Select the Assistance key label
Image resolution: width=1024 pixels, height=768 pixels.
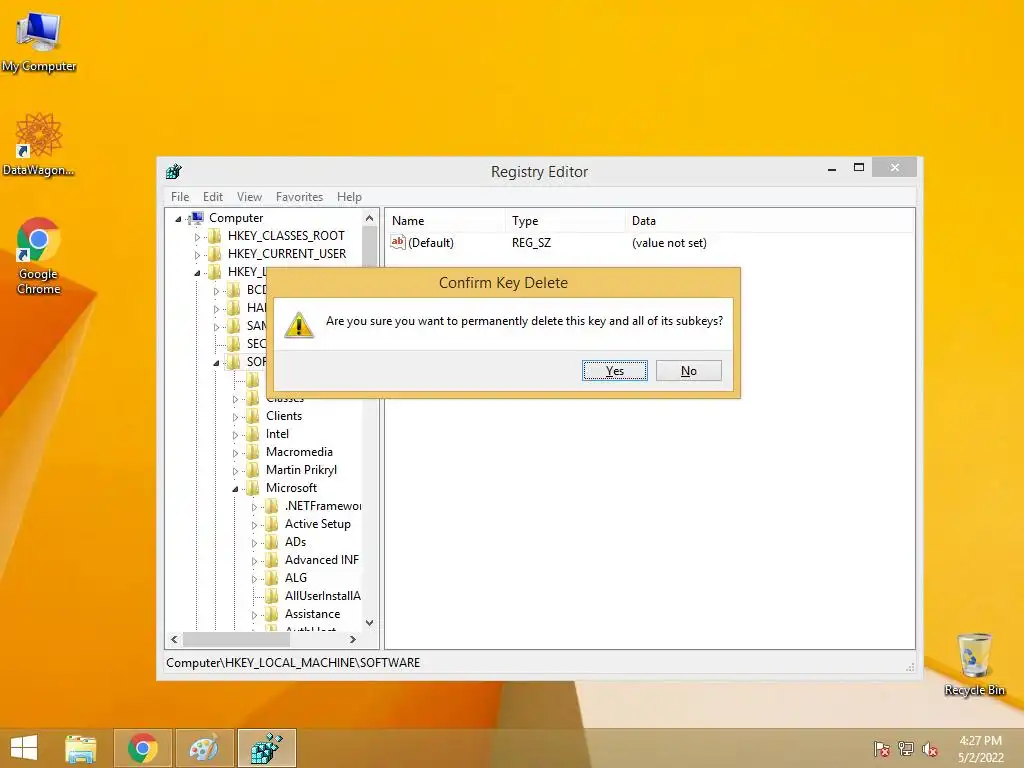point(312,614)
